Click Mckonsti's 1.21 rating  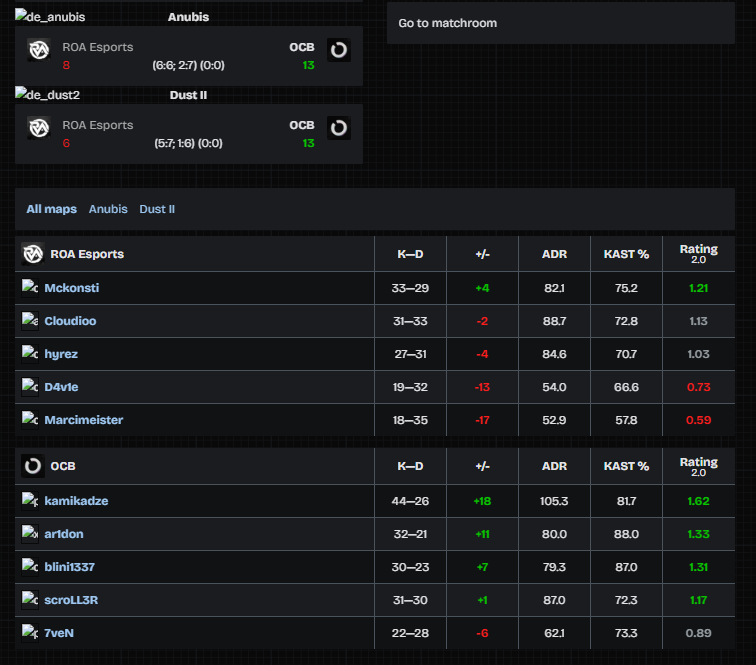coord(699,288)
